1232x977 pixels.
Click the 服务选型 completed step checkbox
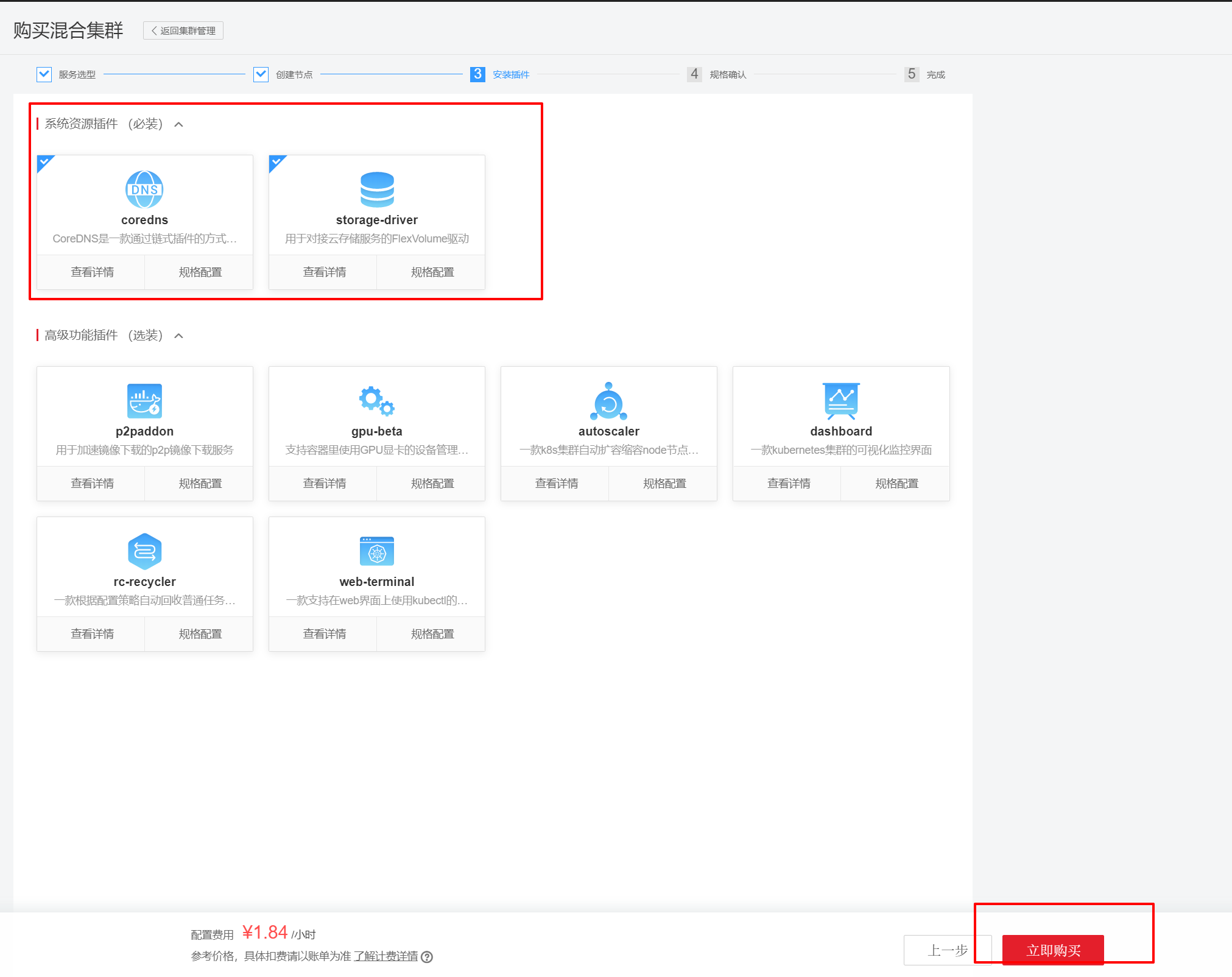point(44,74)
